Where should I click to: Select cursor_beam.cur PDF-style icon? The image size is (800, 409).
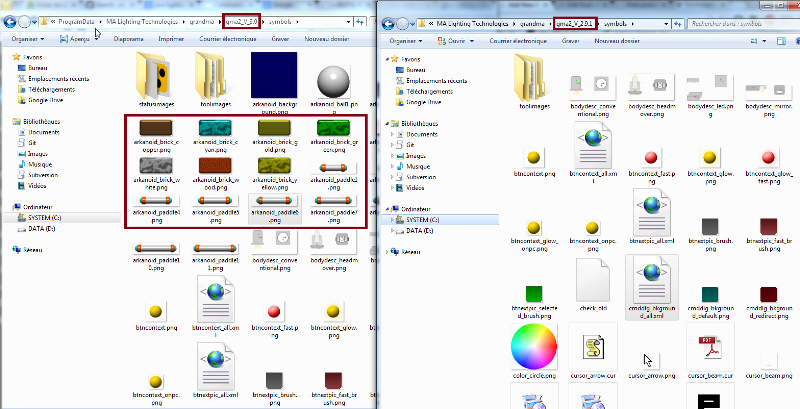click(710, 348)
